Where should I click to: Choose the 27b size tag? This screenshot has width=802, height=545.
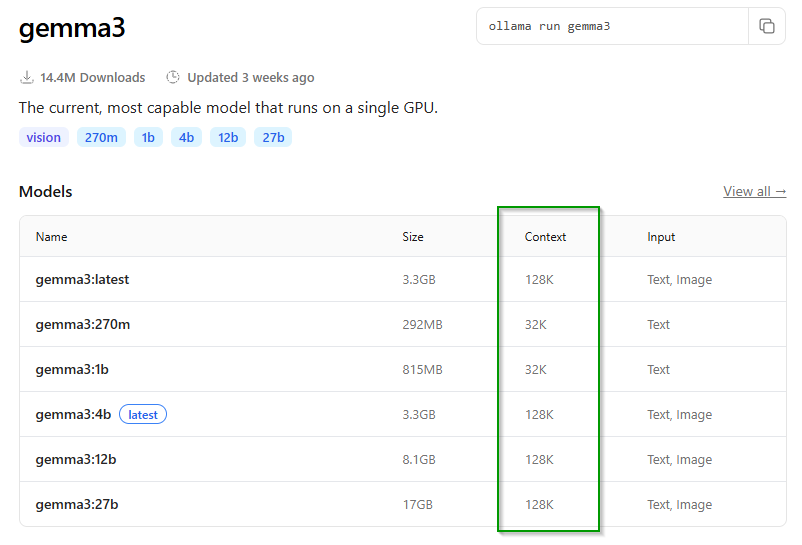[273, 137]
